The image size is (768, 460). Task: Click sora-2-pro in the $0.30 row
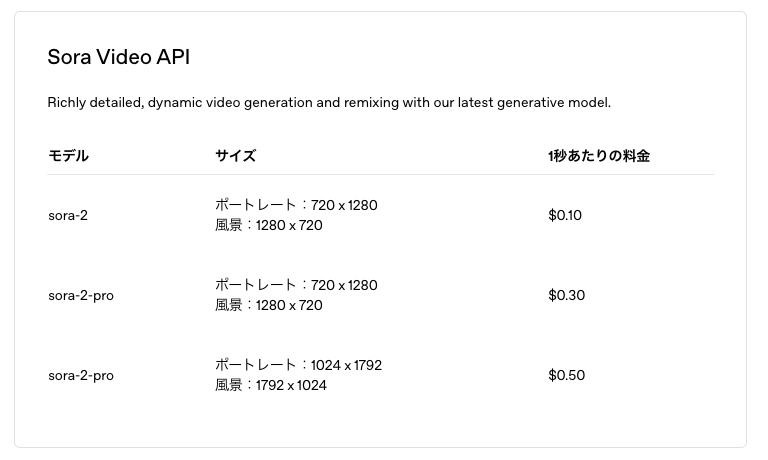[x=81, y=295]
